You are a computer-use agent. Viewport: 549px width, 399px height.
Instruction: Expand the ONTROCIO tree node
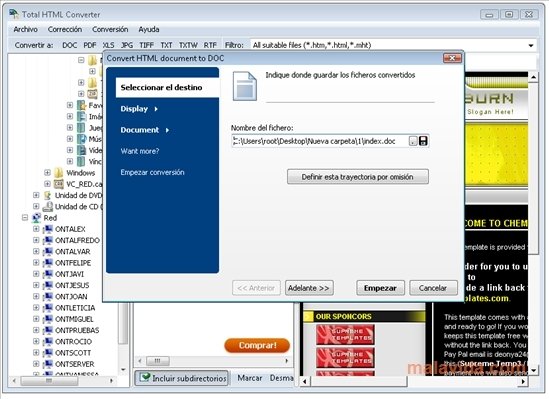coord(36,341)
